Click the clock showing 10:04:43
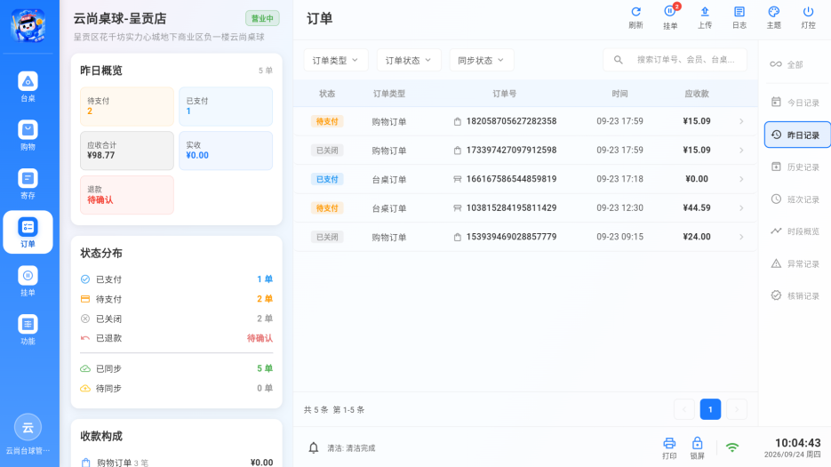The height and width of the screenshot is (467, 831). click(x=798, y=443)
